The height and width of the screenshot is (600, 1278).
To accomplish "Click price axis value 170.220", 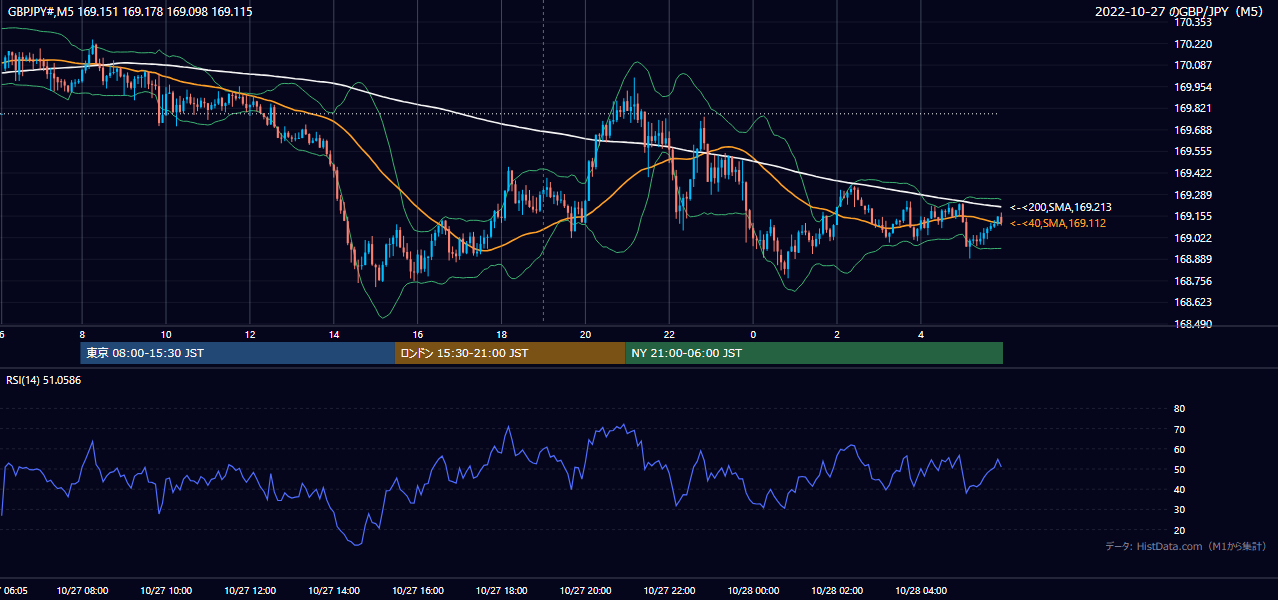I will [1193, 44].
